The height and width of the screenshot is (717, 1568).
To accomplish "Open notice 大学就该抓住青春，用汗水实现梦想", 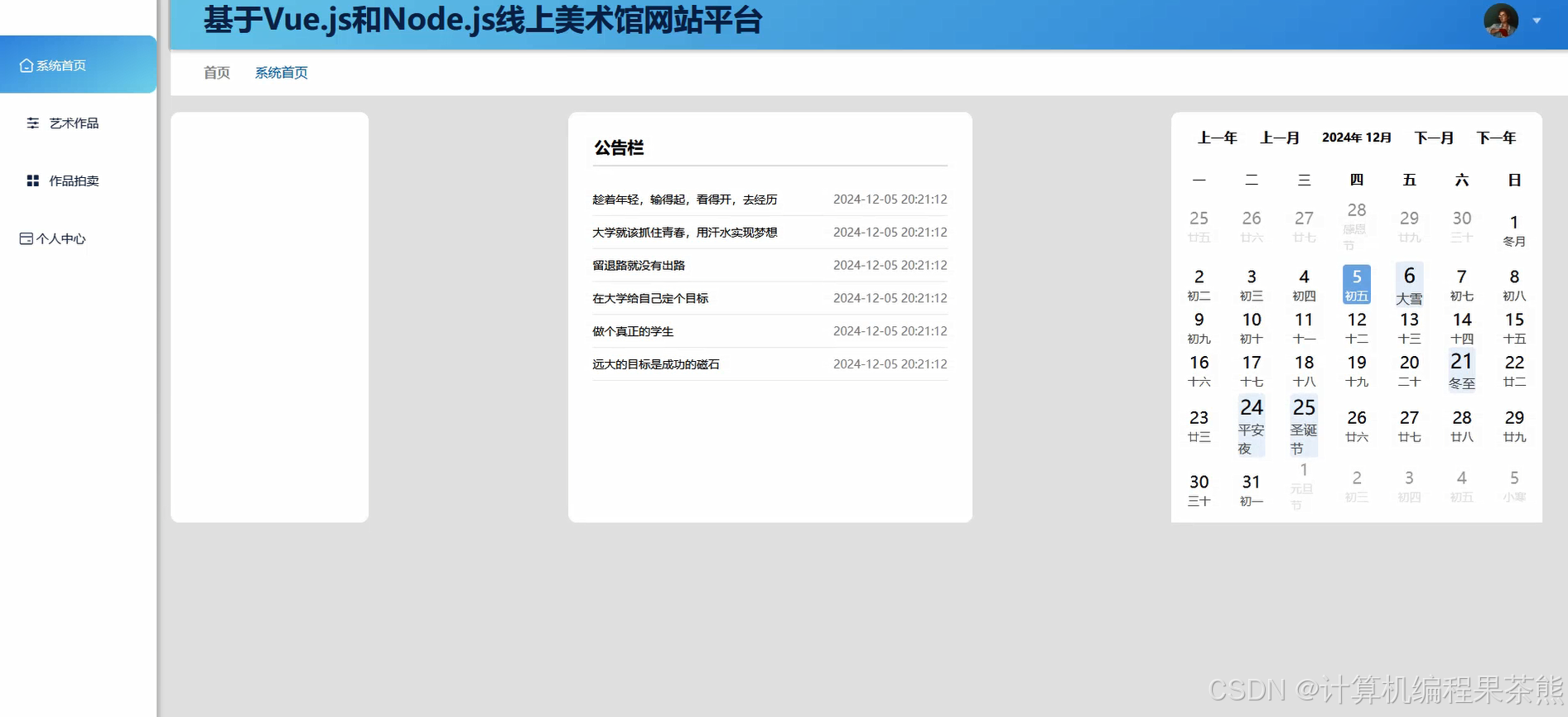I will coord(685,233).
